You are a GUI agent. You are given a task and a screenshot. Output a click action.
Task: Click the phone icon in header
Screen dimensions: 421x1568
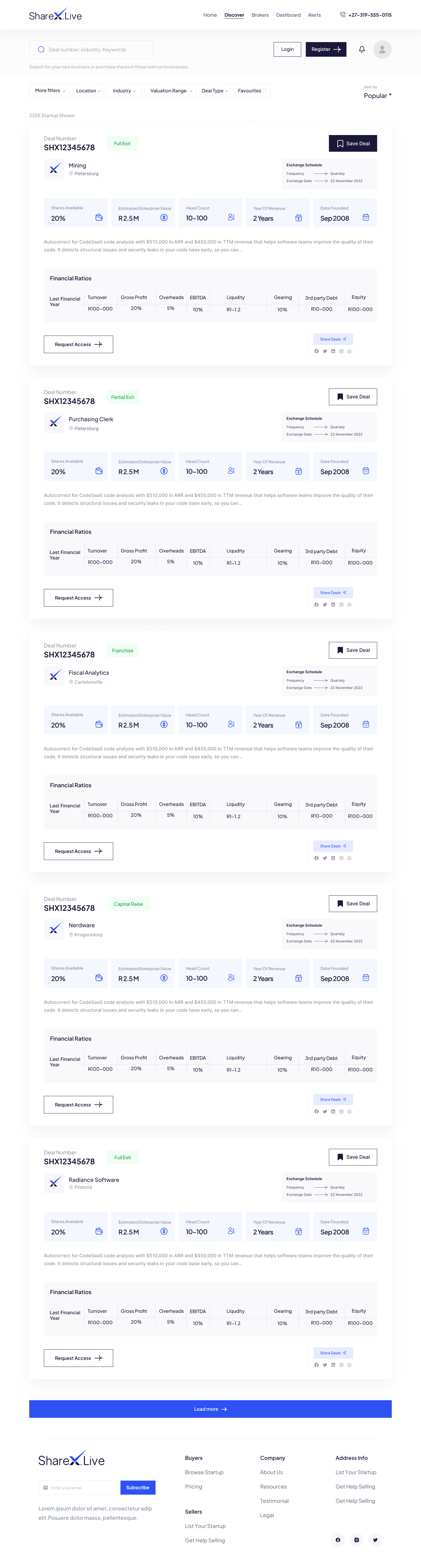coord(343,15)
